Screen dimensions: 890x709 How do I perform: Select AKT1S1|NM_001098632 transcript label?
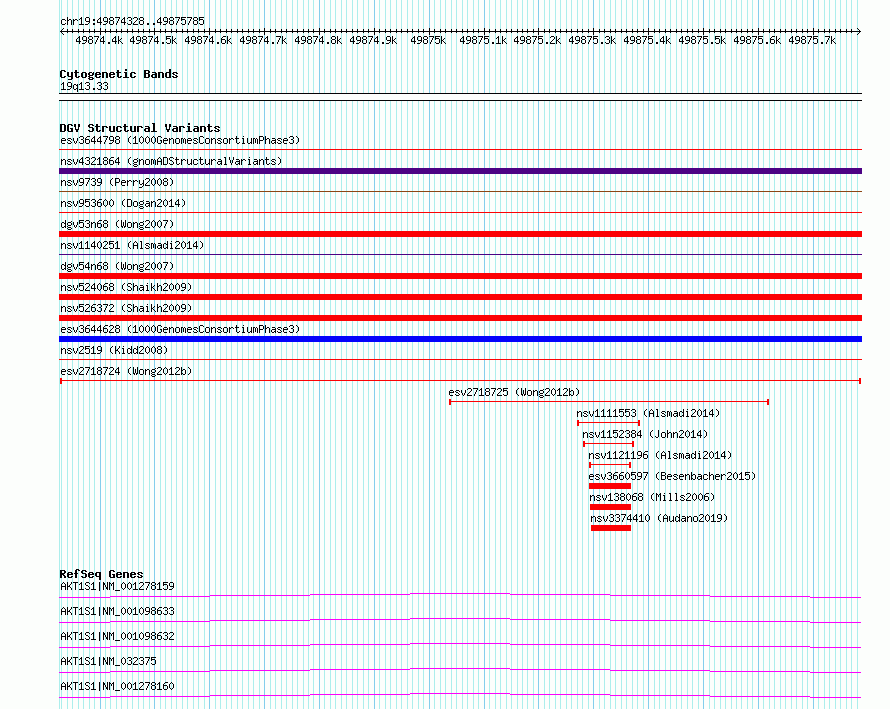(x=117, y=636)
